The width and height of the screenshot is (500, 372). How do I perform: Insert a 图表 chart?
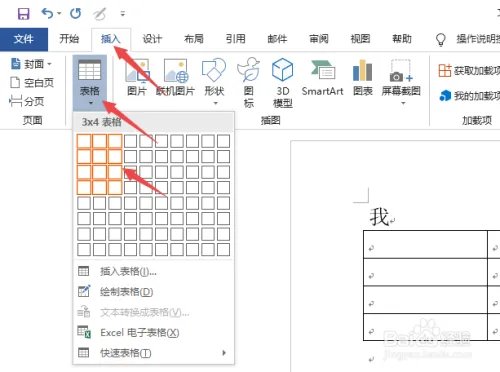click(x=363, y=77)
